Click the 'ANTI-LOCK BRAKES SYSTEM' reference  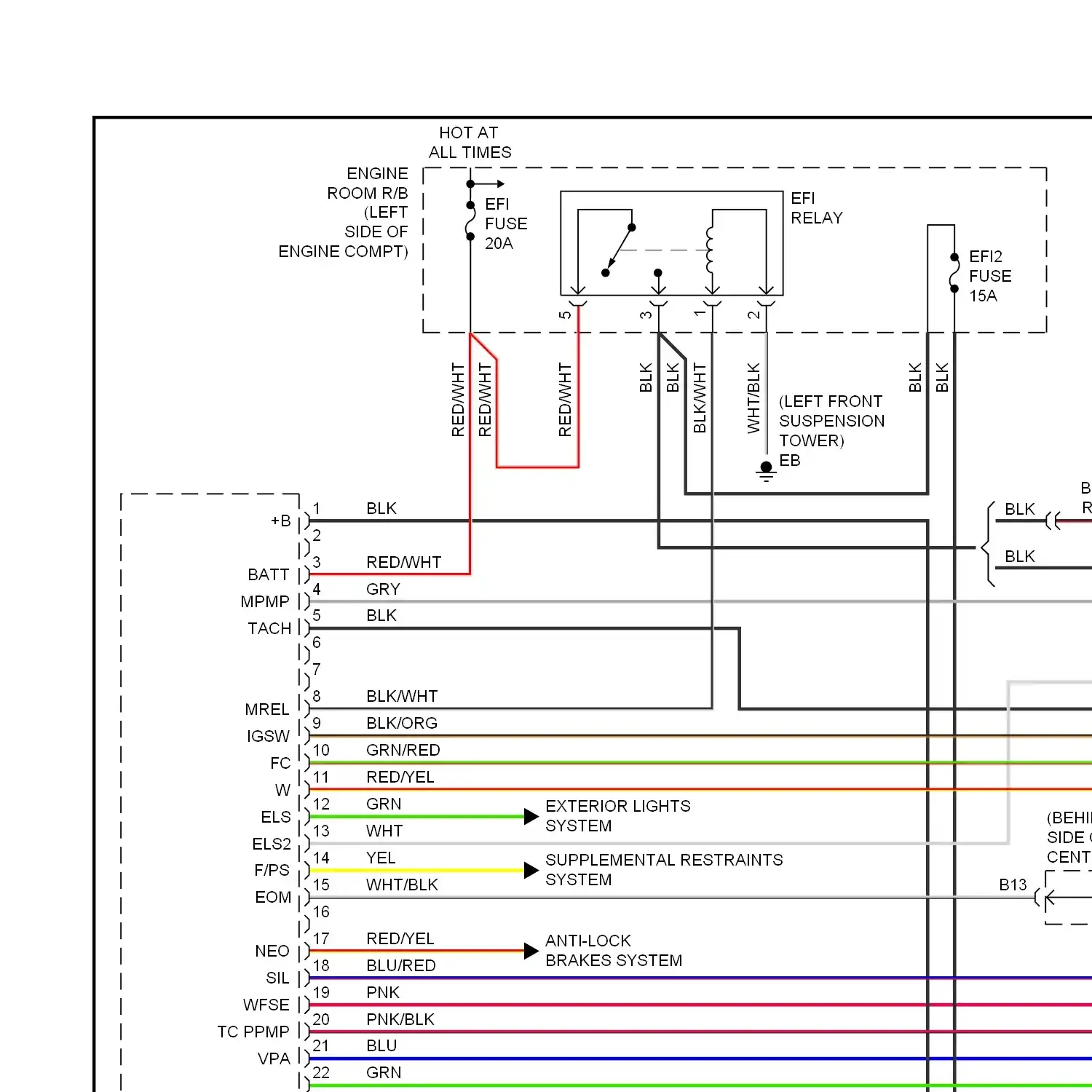(x=614, y=951)
